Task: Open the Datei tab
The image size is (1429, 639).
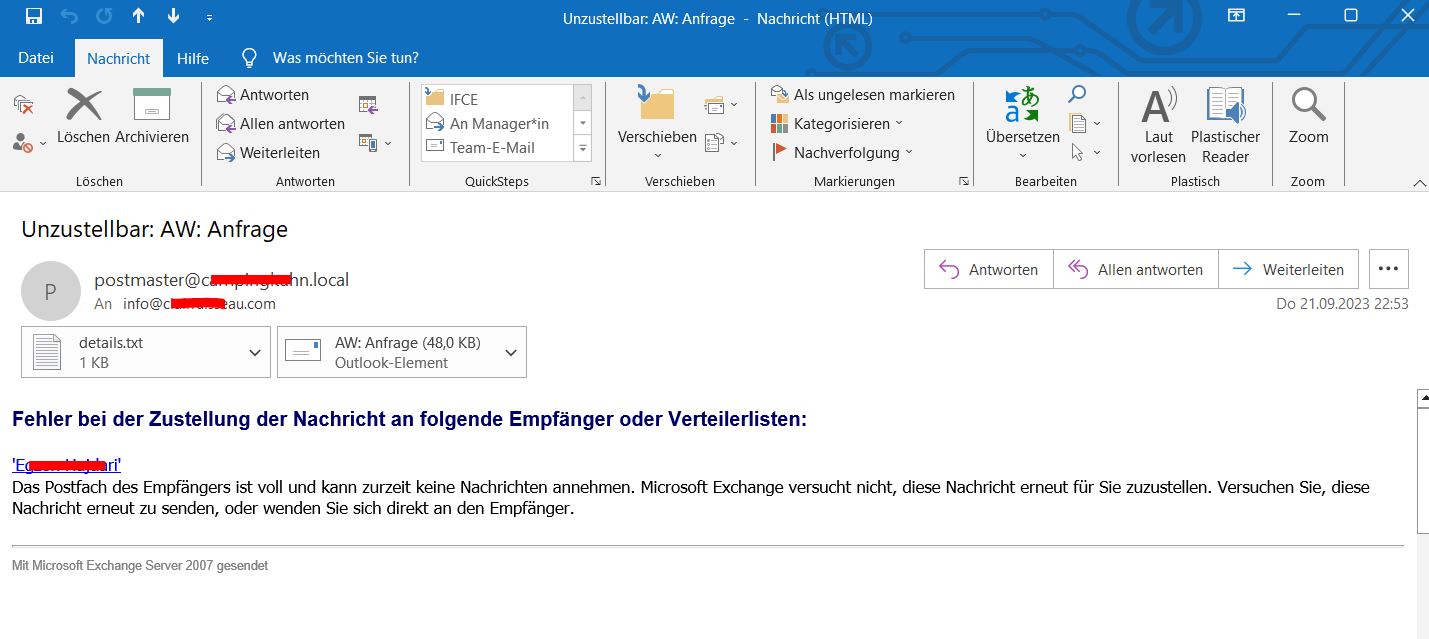Action: pos(36,58)
